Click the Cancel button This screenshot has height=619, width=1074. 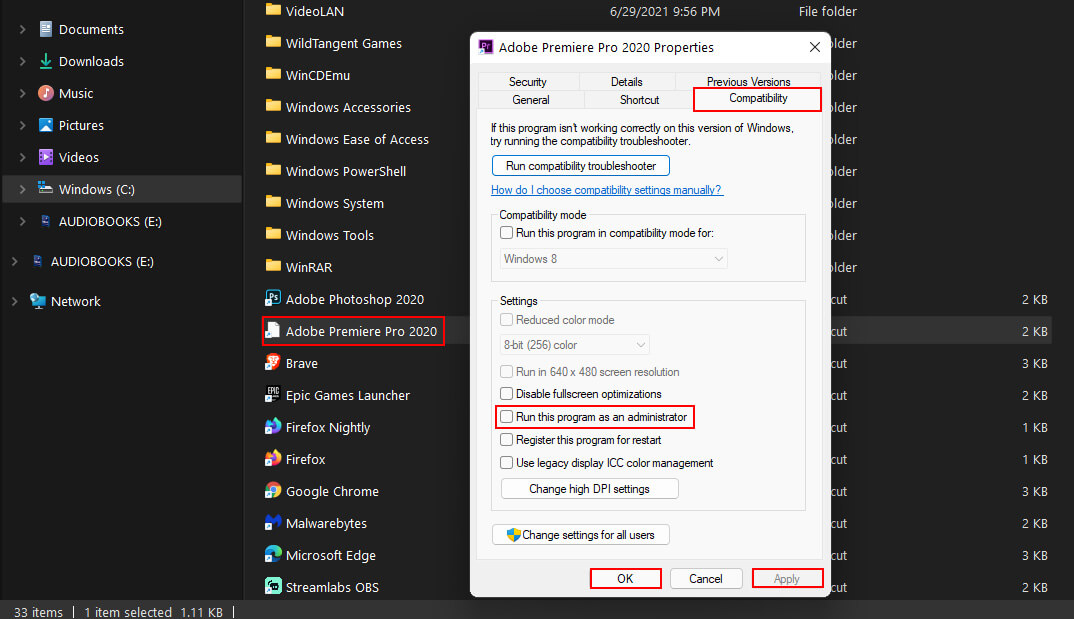pos(705,579)
